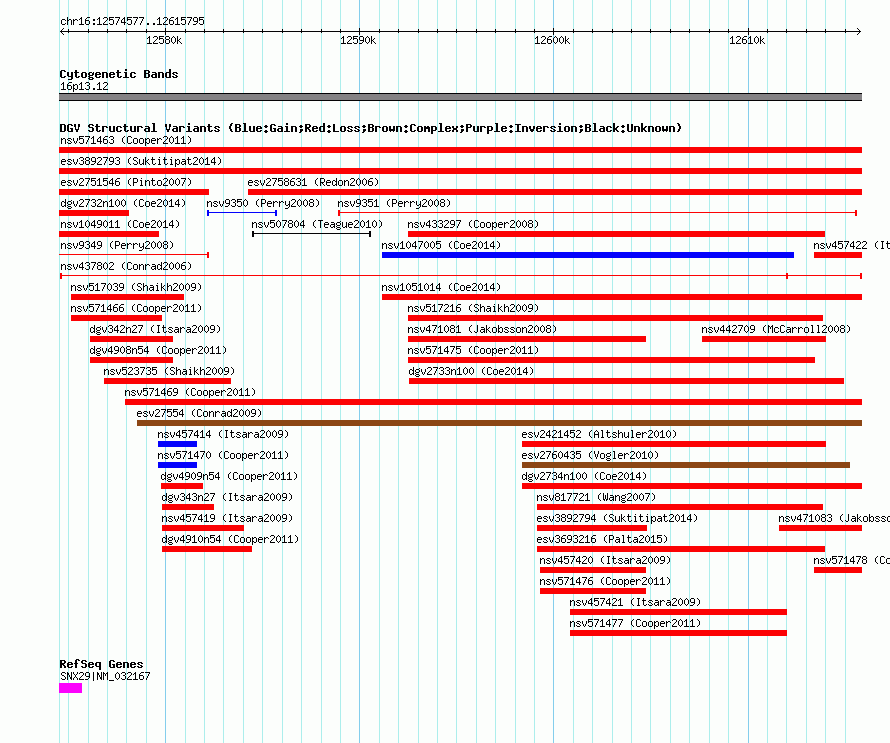The image size is (890, 743).
Task: Click the 12600k ruler position
Action: click(x=552, y=40)
